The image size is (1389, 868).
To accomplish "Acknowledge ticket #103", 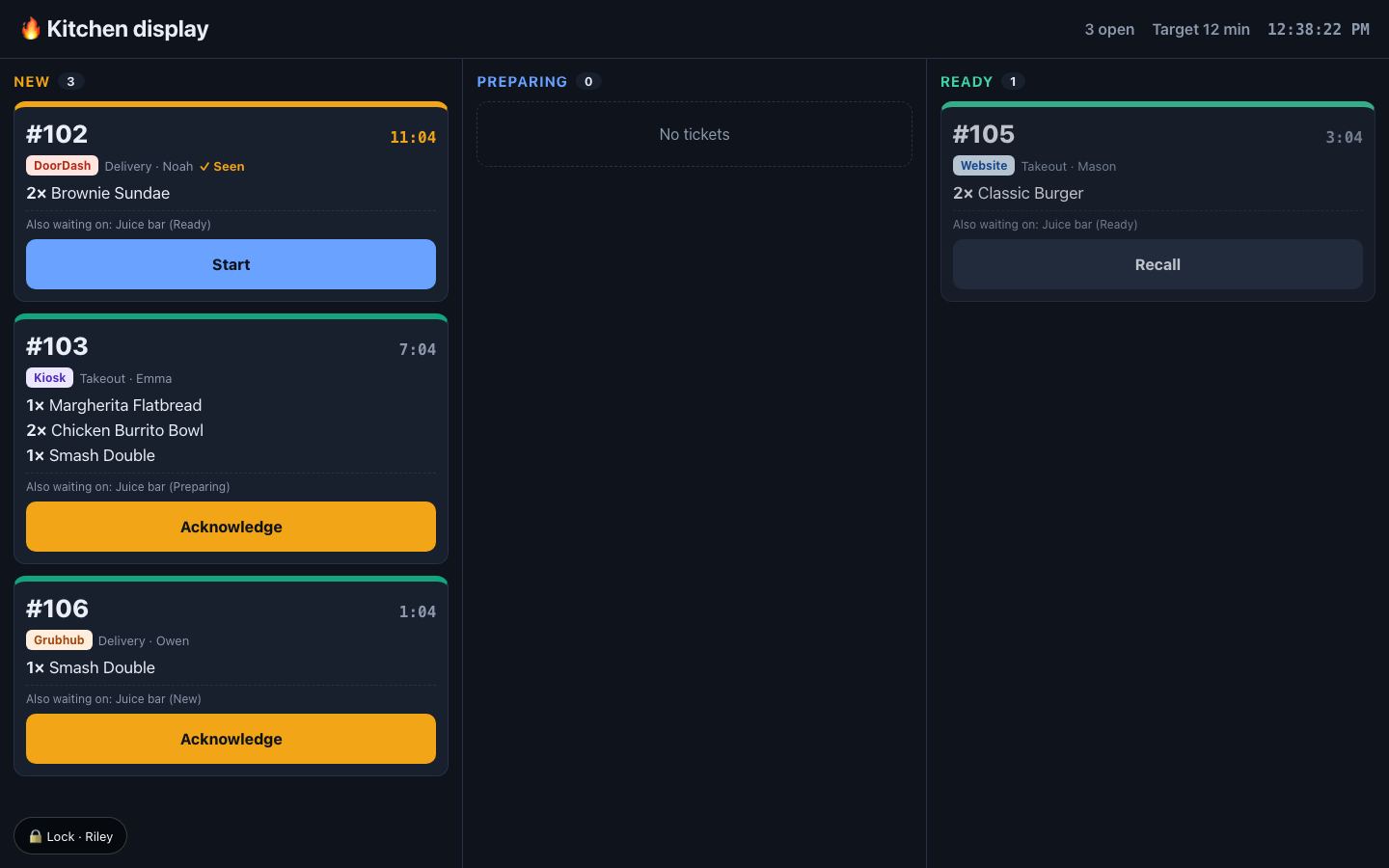I will coord(231,527).
